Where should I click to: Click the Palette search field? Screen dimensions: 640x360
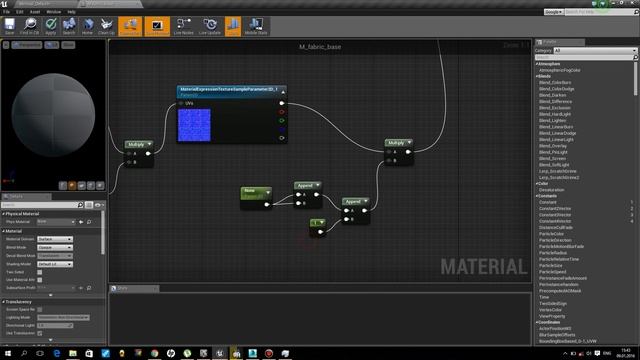click(584, 58)
